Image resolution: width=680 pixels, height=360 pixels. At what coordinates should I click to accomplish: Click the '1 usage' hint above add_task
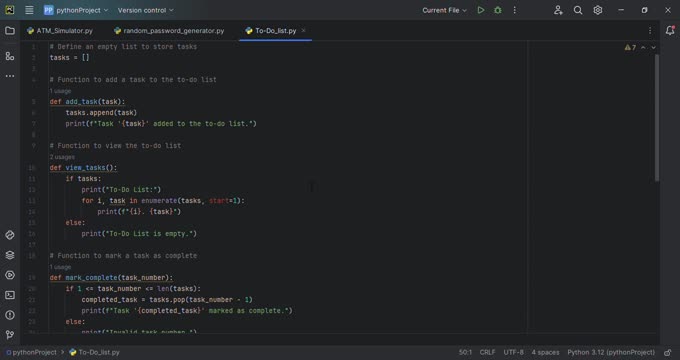60,91
